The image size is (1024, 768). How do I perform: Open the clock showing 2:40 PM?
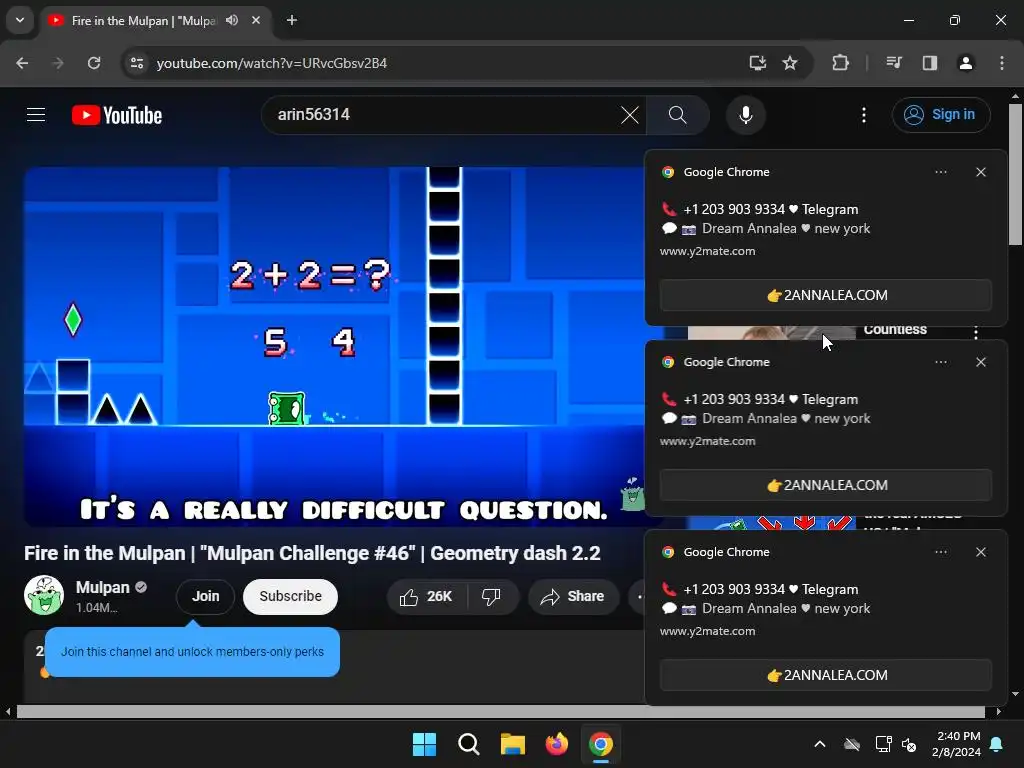957,744
